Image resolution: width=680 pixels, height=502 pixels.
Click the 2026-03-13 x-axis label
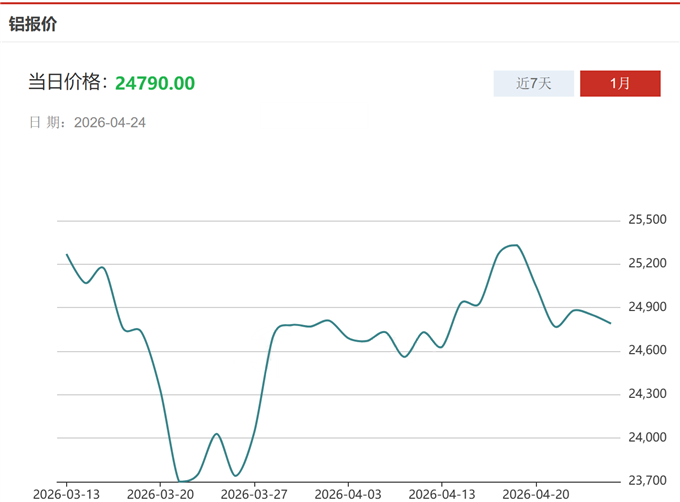66,494
